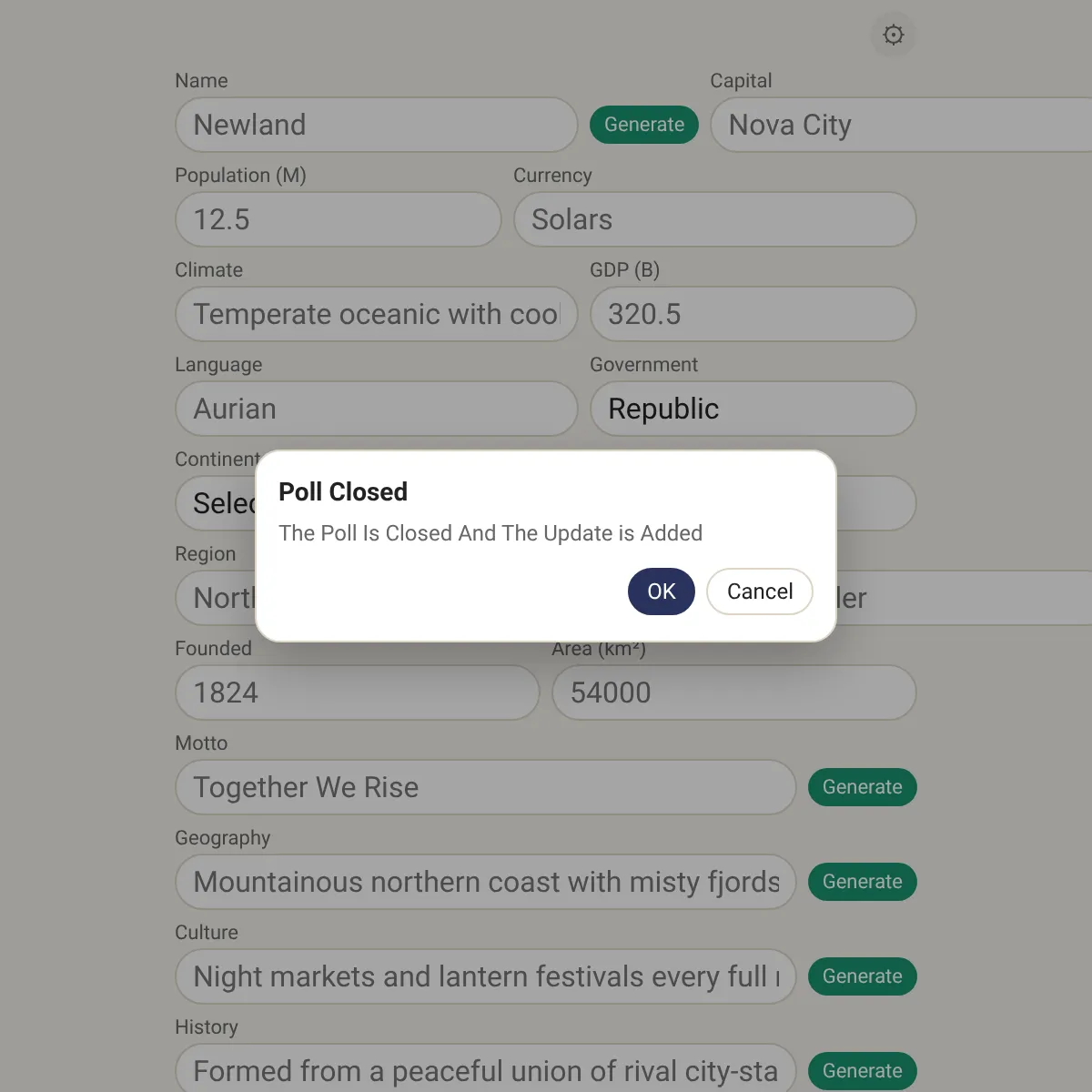This screenshot has width=1092, height=1092.
Task: Click the sun-shaped theme icon
Action: (x=893, y=35)
